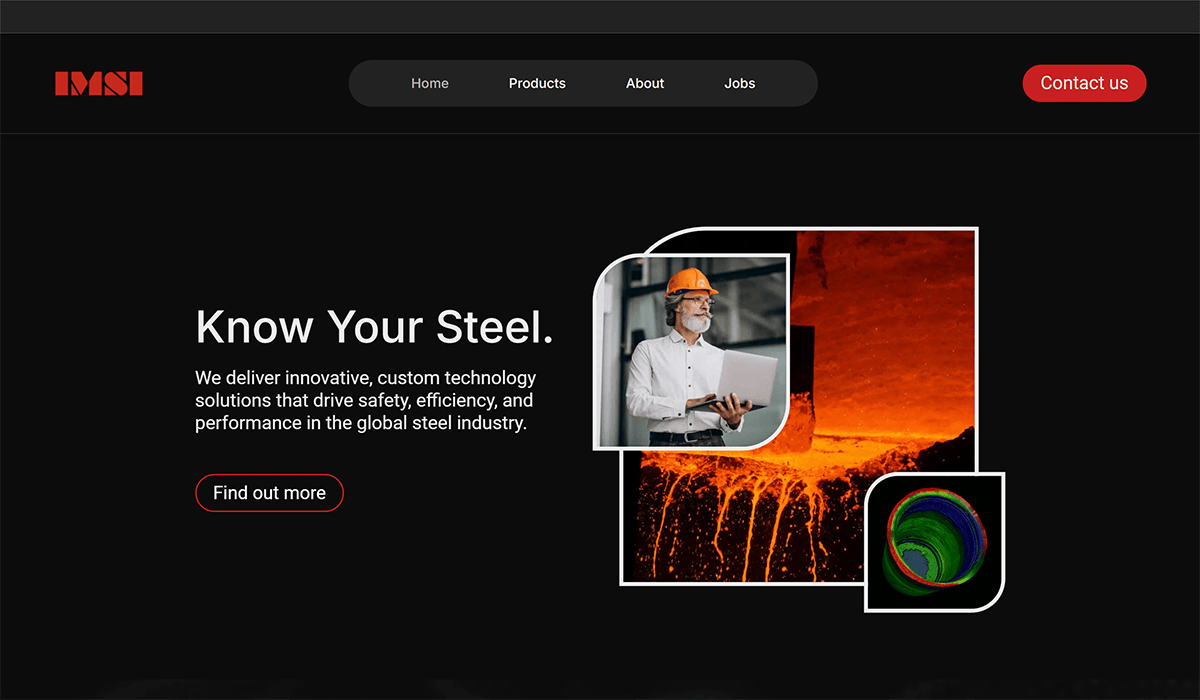Click the paragraph about custom technology solutions
The image size is (1200, 700).
pyautogui.click(x=365, y=400)
